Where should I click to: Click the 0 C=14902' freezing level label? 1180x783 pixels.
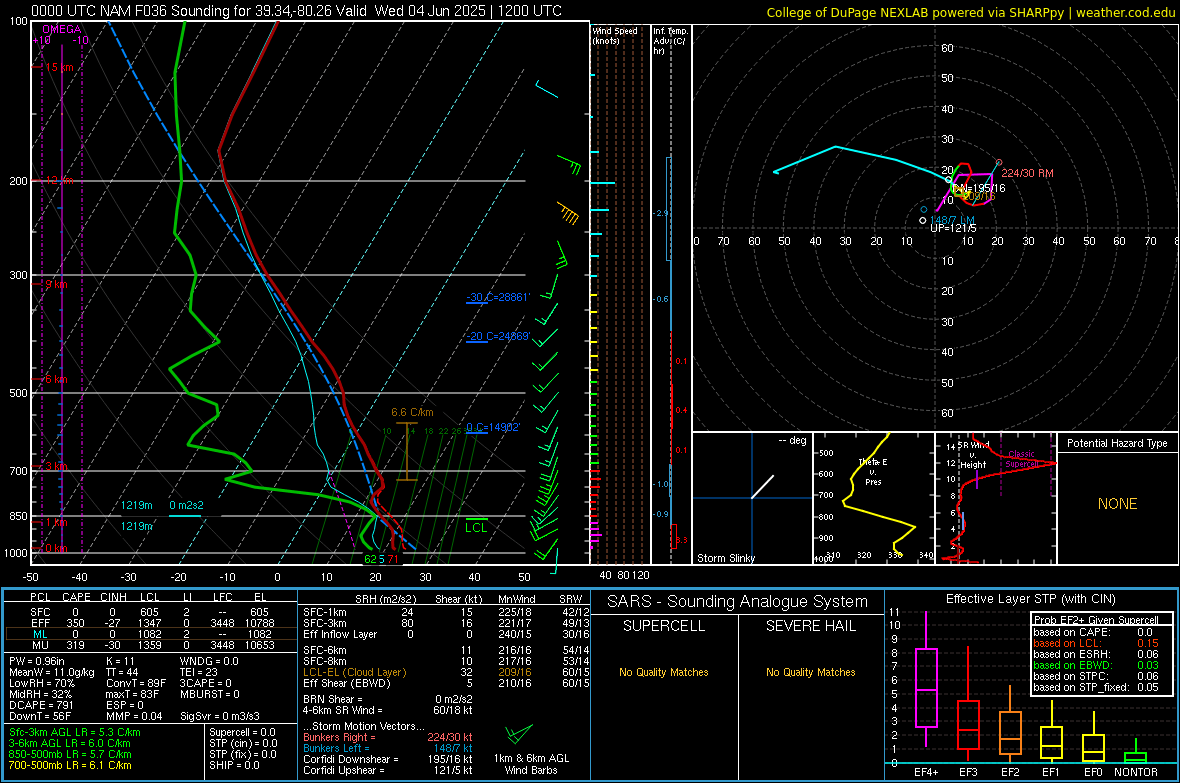coord(493,428)
